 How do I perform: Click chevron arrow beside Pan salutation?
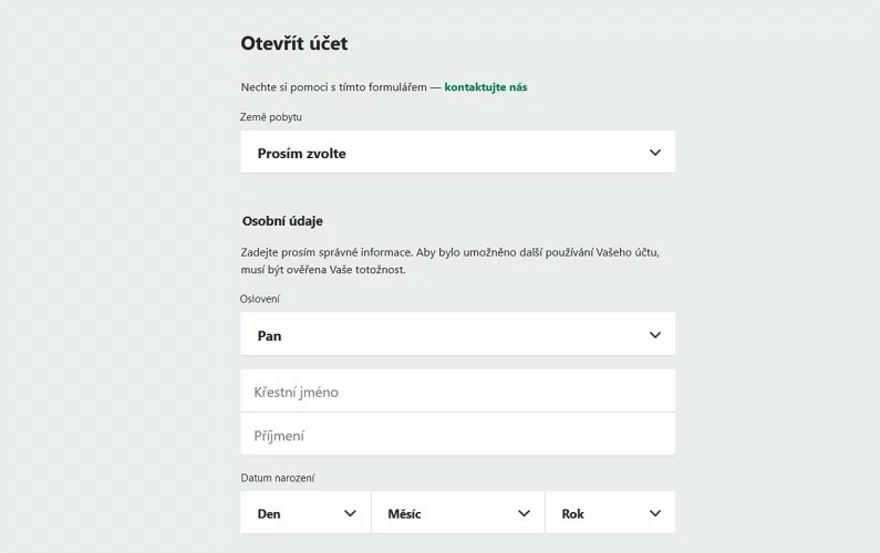pyautogui.click(x=655, y=335)
